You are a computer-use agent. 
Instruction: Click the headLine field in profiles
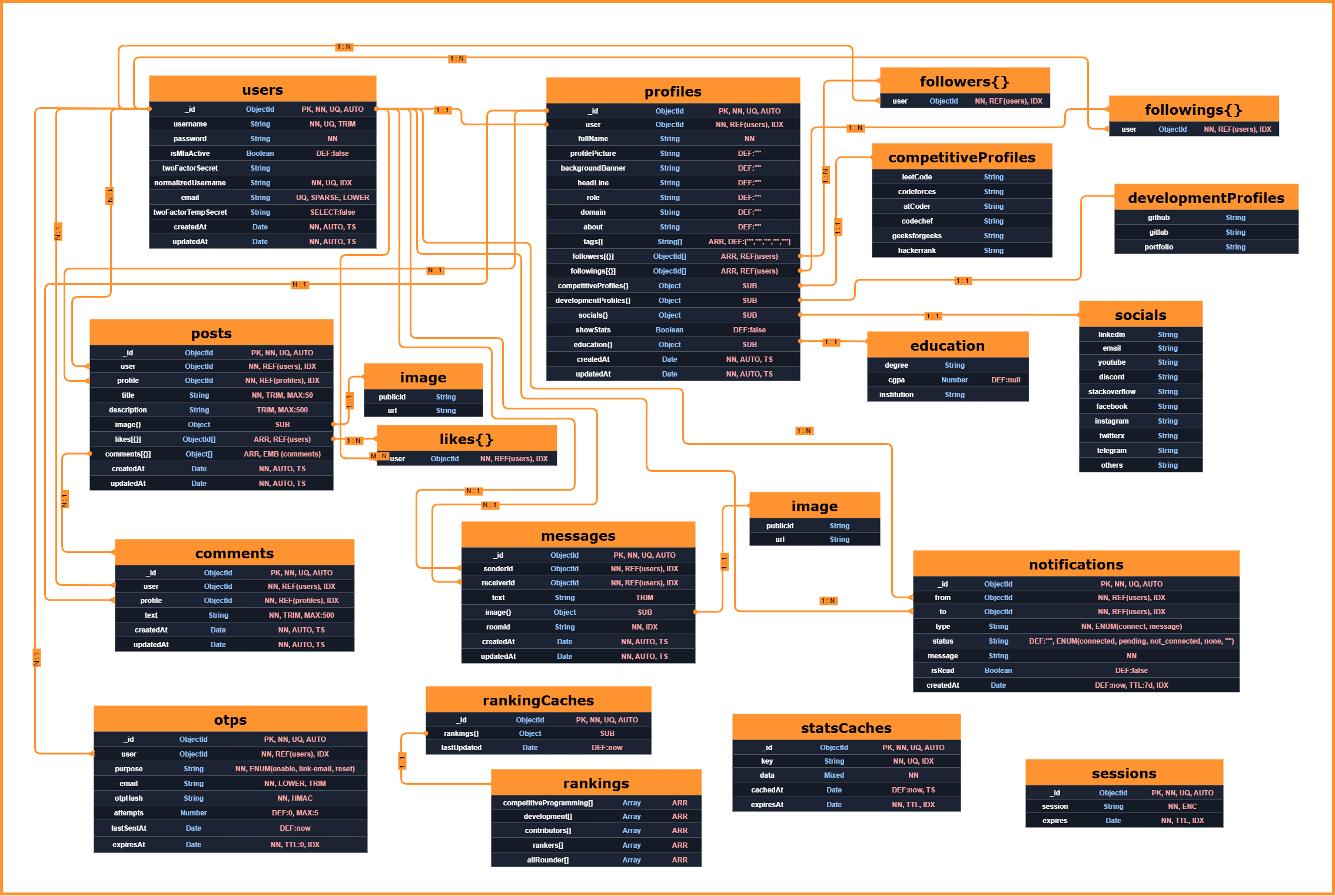click(x=673, y=182)
